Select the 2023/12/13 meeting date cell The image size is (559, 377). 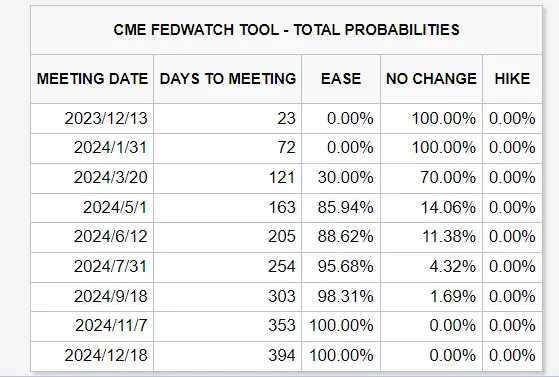[x=92, y=119]
